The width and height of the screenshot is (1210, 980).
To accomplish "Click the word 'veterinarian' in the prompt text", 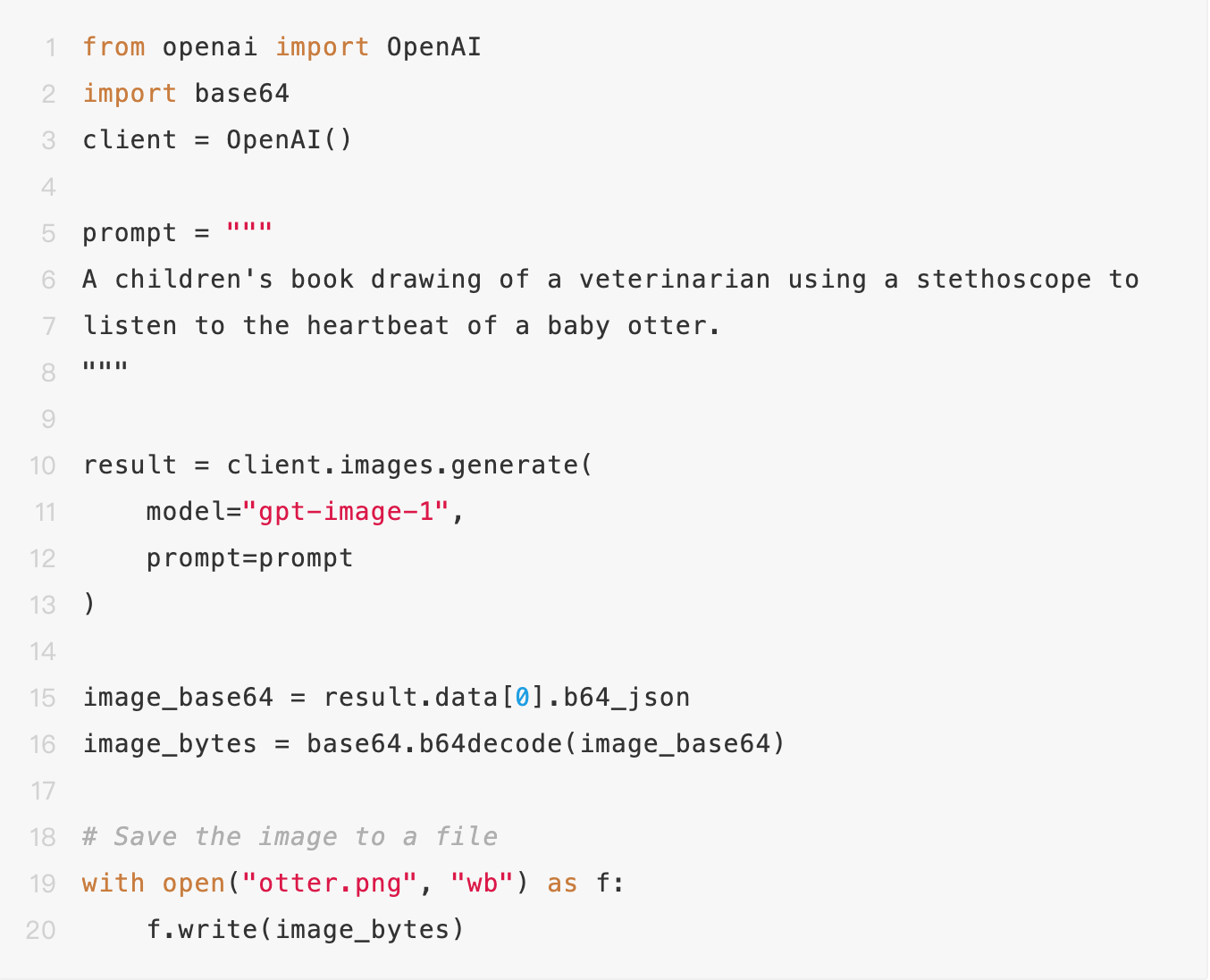I will (674, 280).
